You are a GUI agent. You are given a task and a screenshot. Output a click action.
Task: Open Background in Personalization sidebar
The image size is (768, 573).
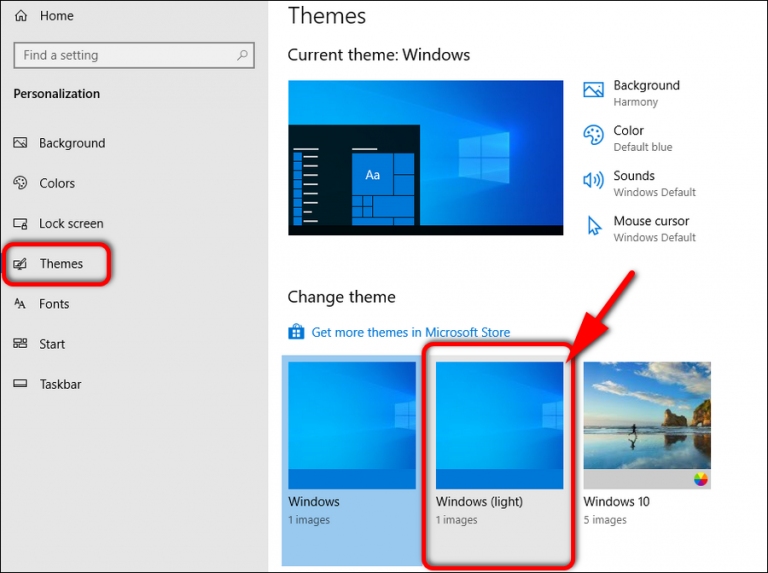[72, 143]
